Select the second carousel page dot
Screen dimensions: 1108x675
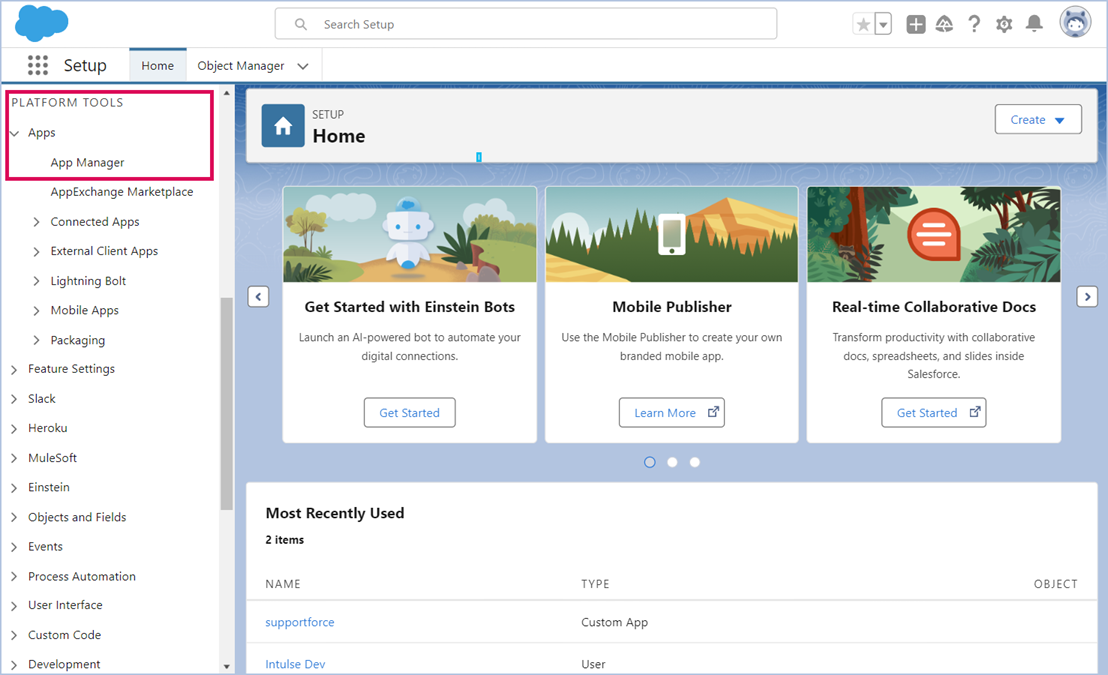tap(673, 462)
